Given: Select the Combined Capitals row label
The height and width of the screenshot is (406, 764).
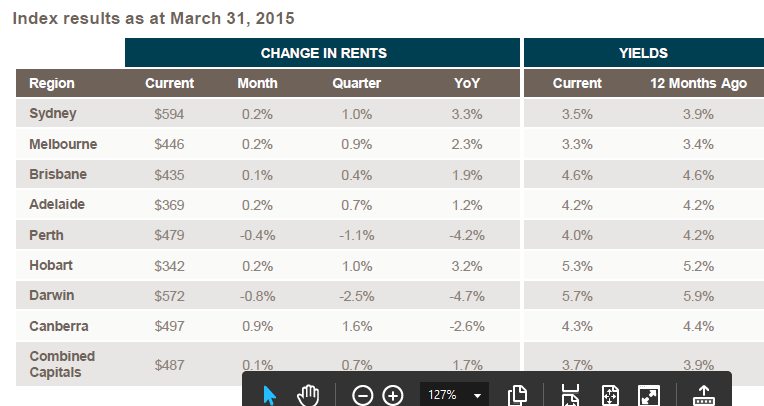Looking at the screenshot, I should [62, 364].
